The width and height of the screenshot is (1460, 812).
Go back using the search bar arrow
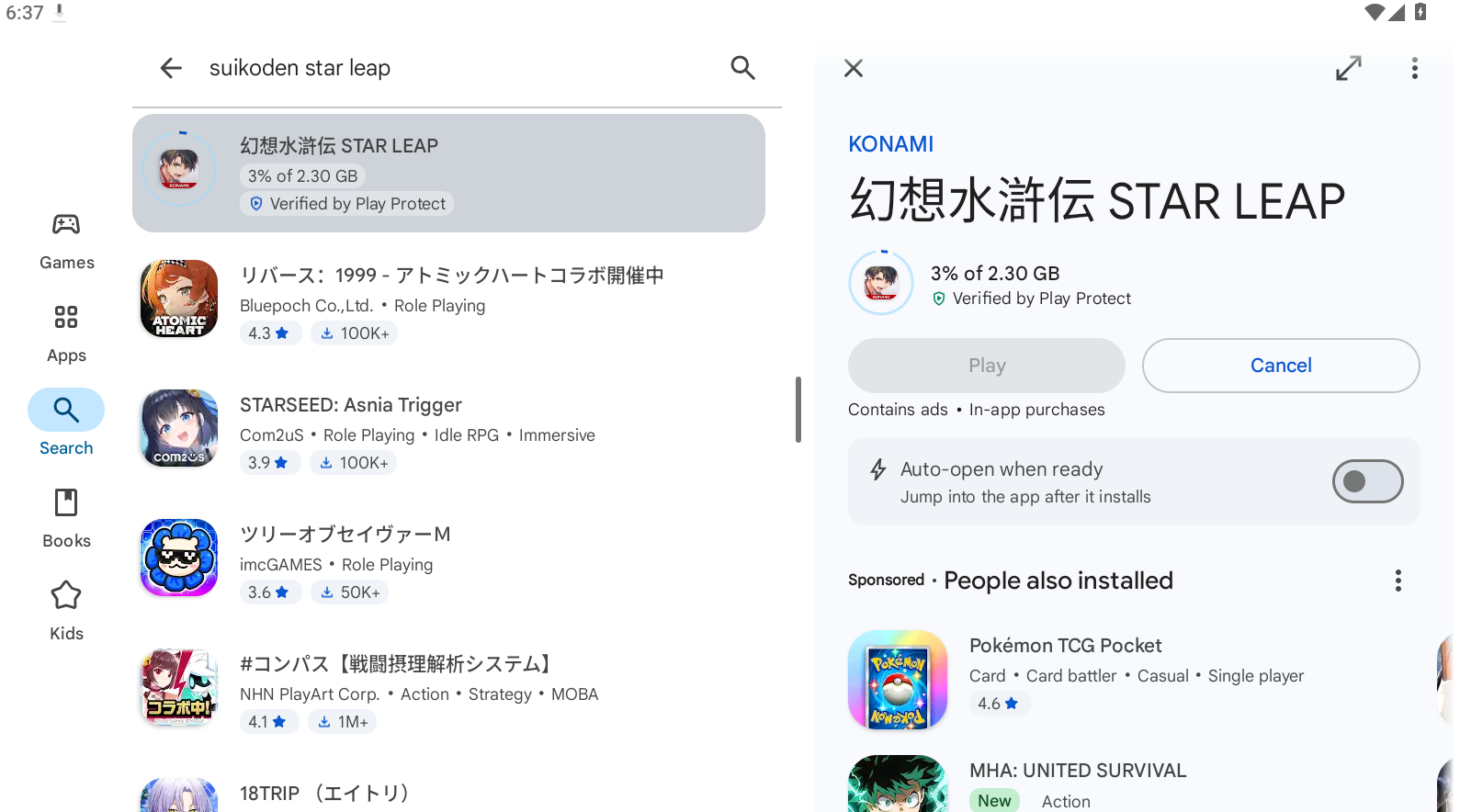(171, 68)
